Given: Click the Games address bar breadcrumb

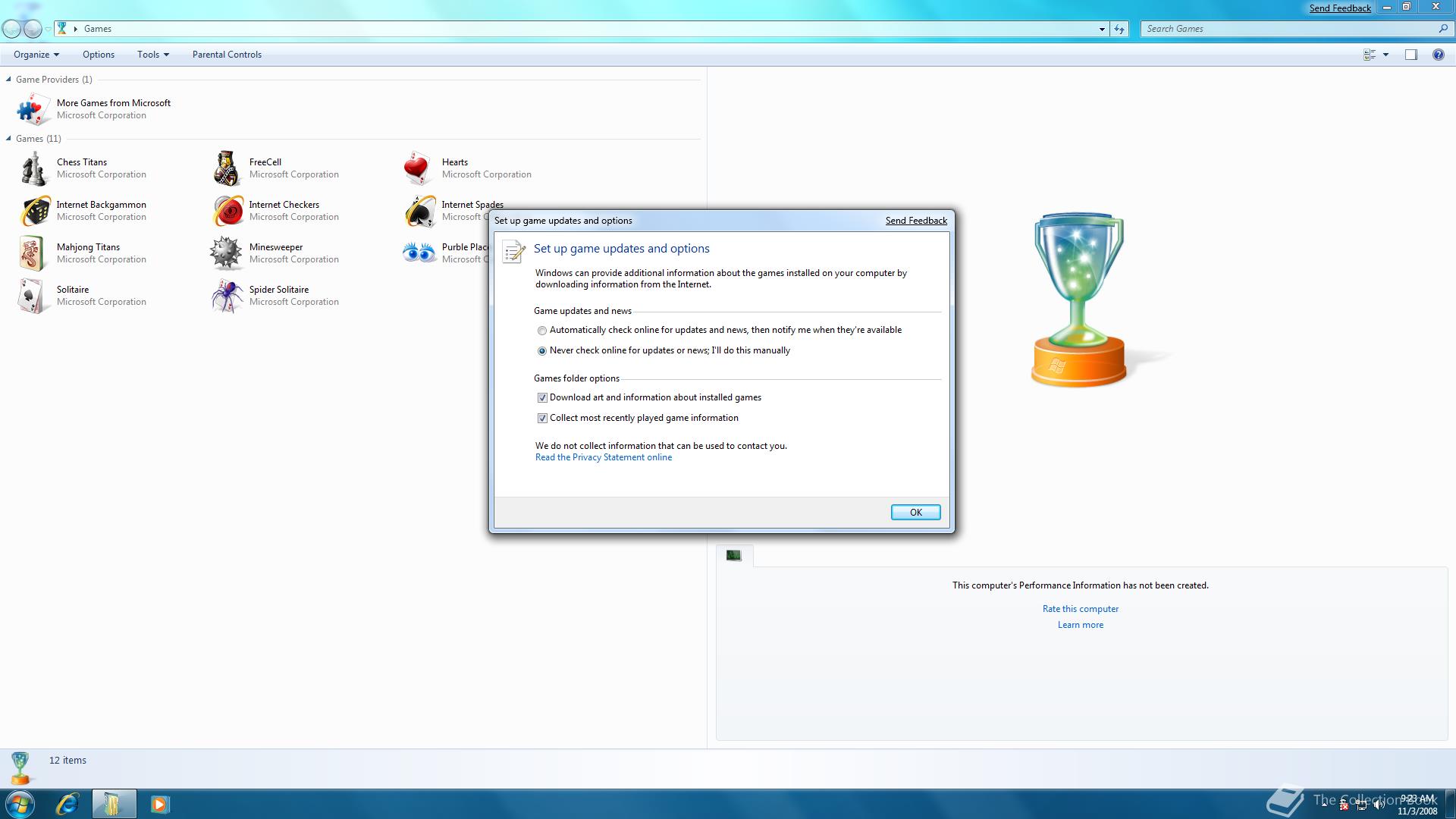Looking at the screenshot, I should click(98, 29).
